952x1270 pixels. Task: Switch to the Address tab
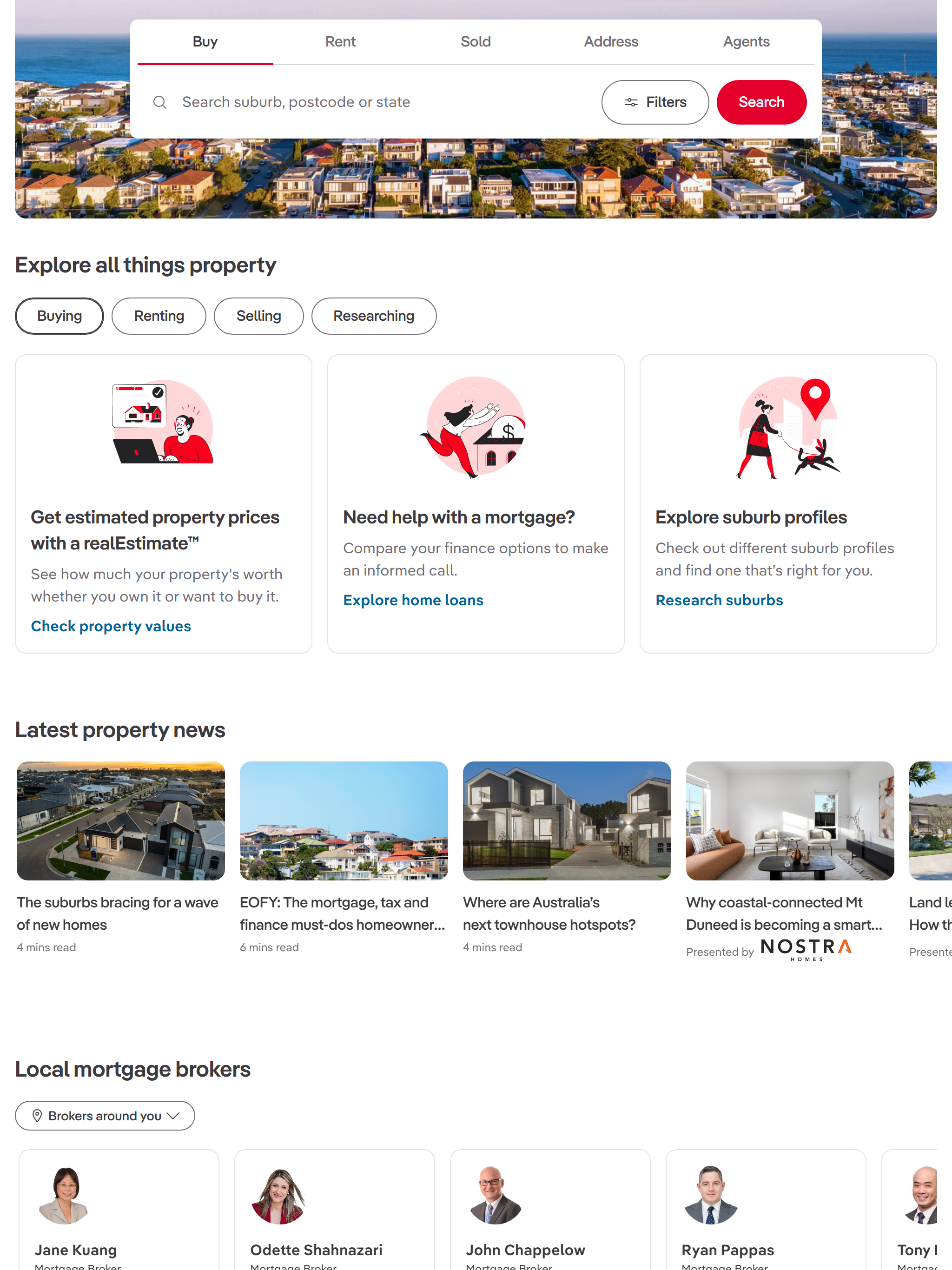pos(612,42)
